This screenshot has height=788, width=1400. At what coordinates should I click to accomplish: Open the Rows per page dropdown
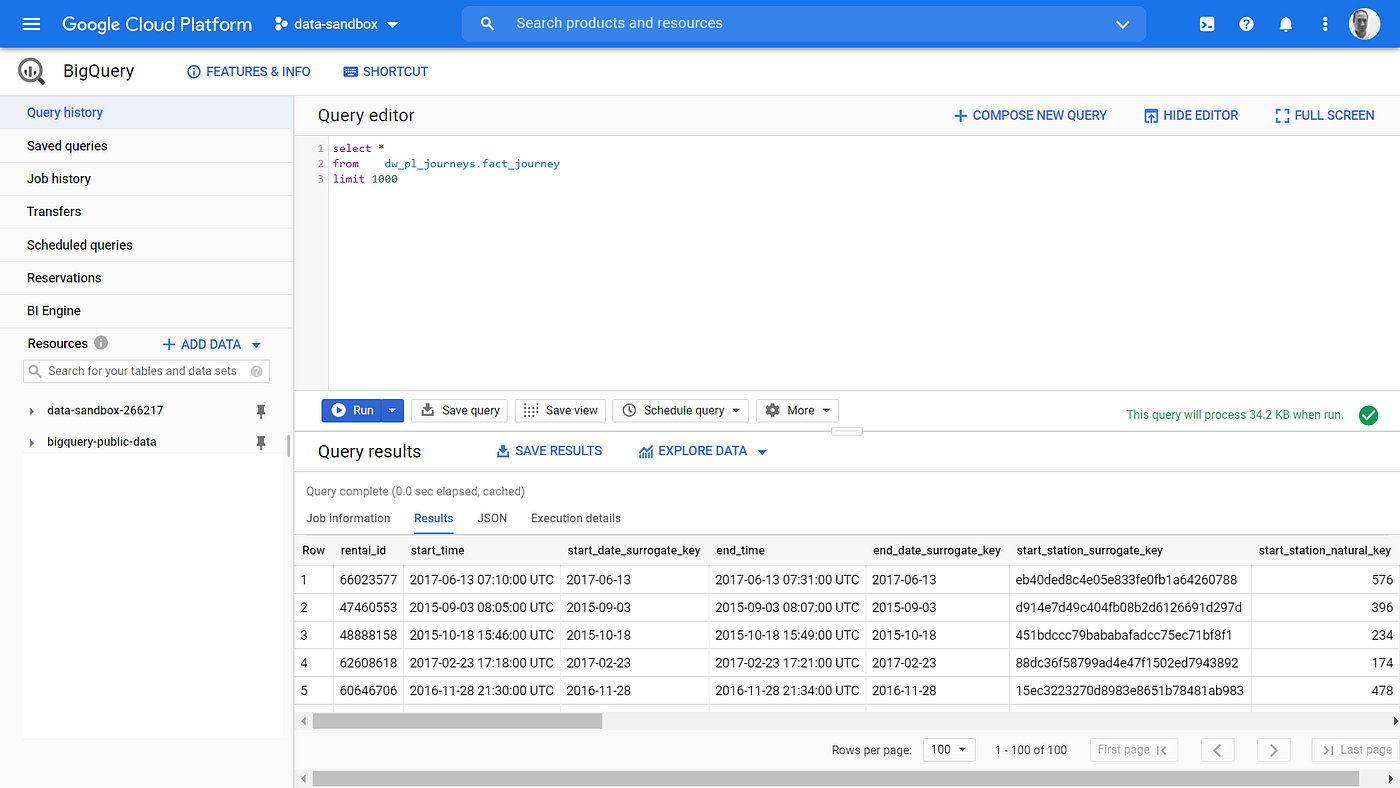(948, 749)
